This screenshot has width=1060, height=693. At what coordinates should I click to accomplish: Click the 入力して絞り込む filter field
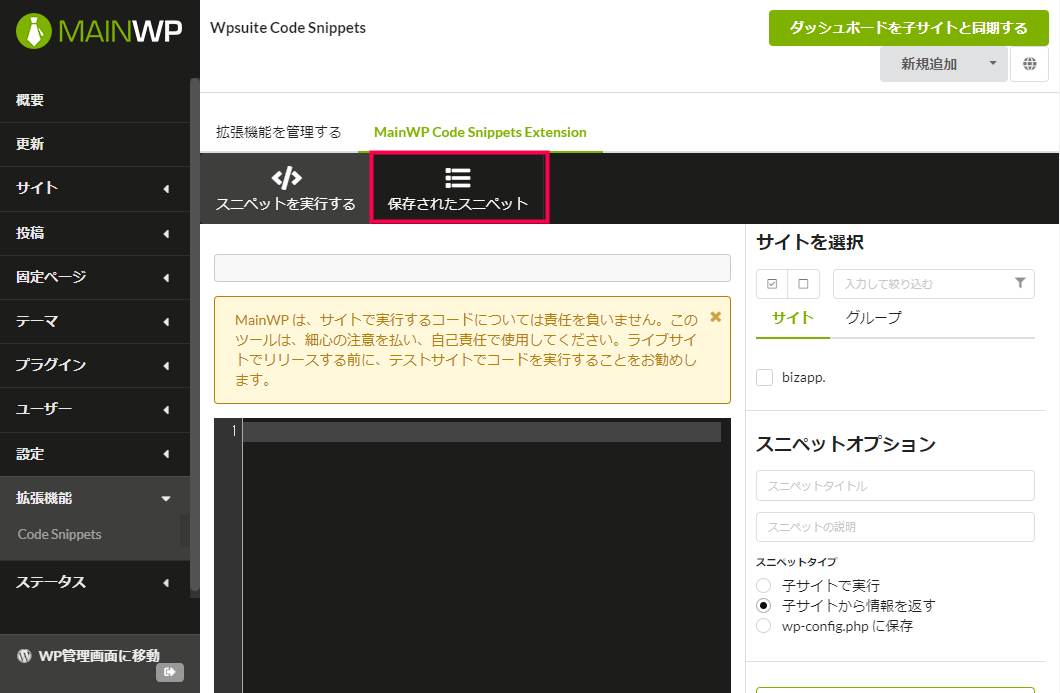pos(934,284)
